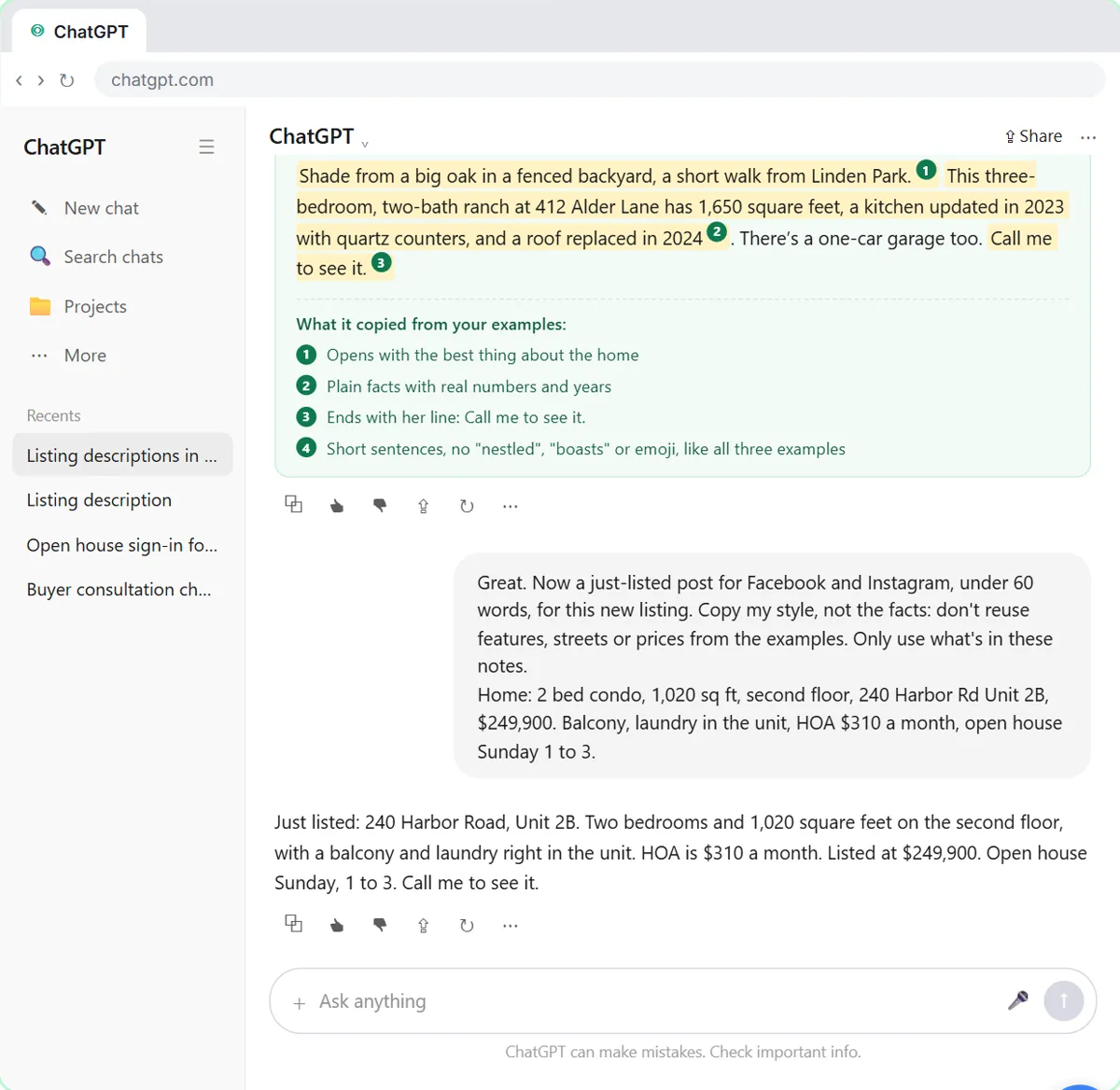Screen dimensions: 1120x1090
Task: Click the line starting 'Short sentences, no "nestled"'
Action: point(586,449)
